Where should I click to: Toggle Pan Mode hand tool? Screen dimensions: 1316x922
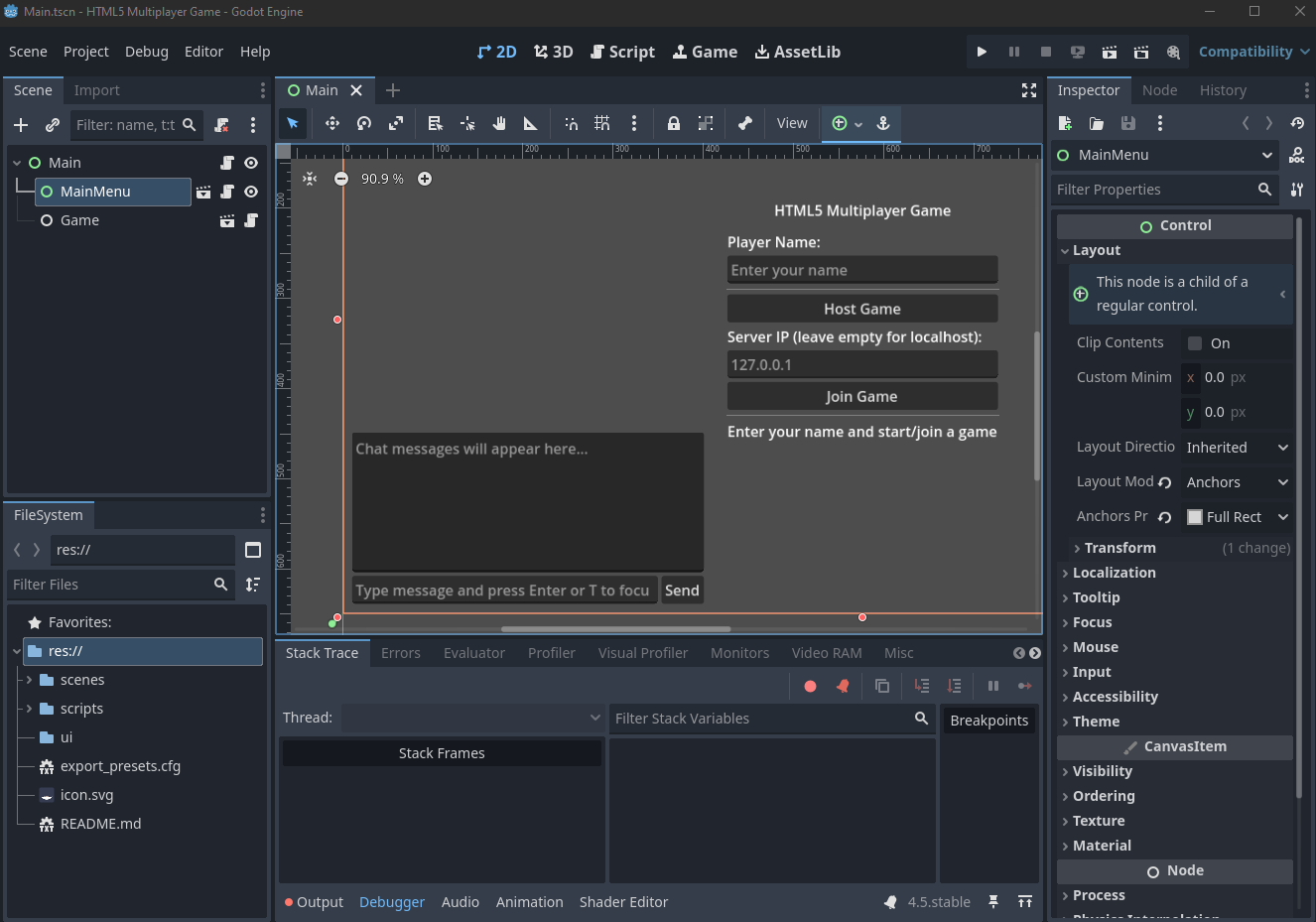coord(499,123)
